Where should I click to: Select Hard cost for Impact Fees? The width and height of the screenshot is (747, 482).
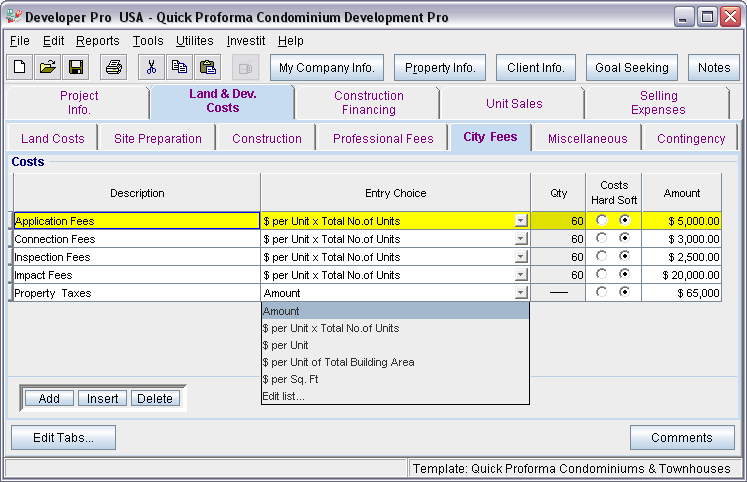(602, 274)
